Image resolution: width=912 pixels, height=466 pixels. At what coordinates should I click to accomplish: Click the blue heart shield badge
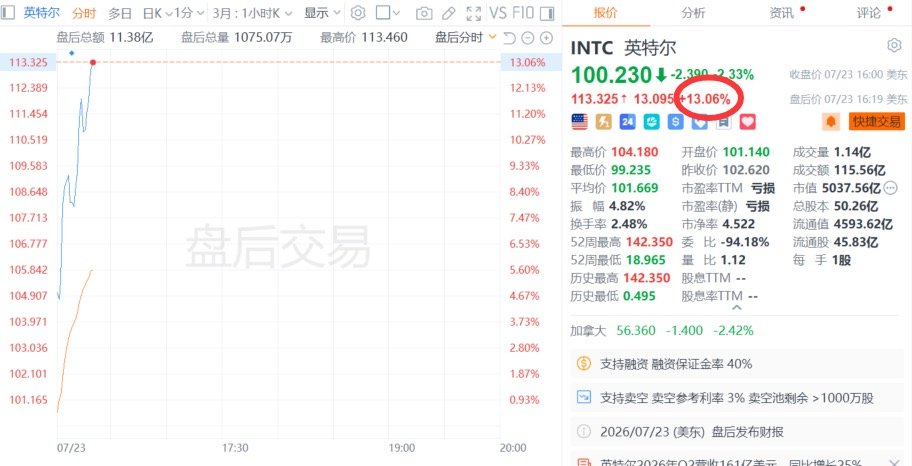[x=699, y=122]
